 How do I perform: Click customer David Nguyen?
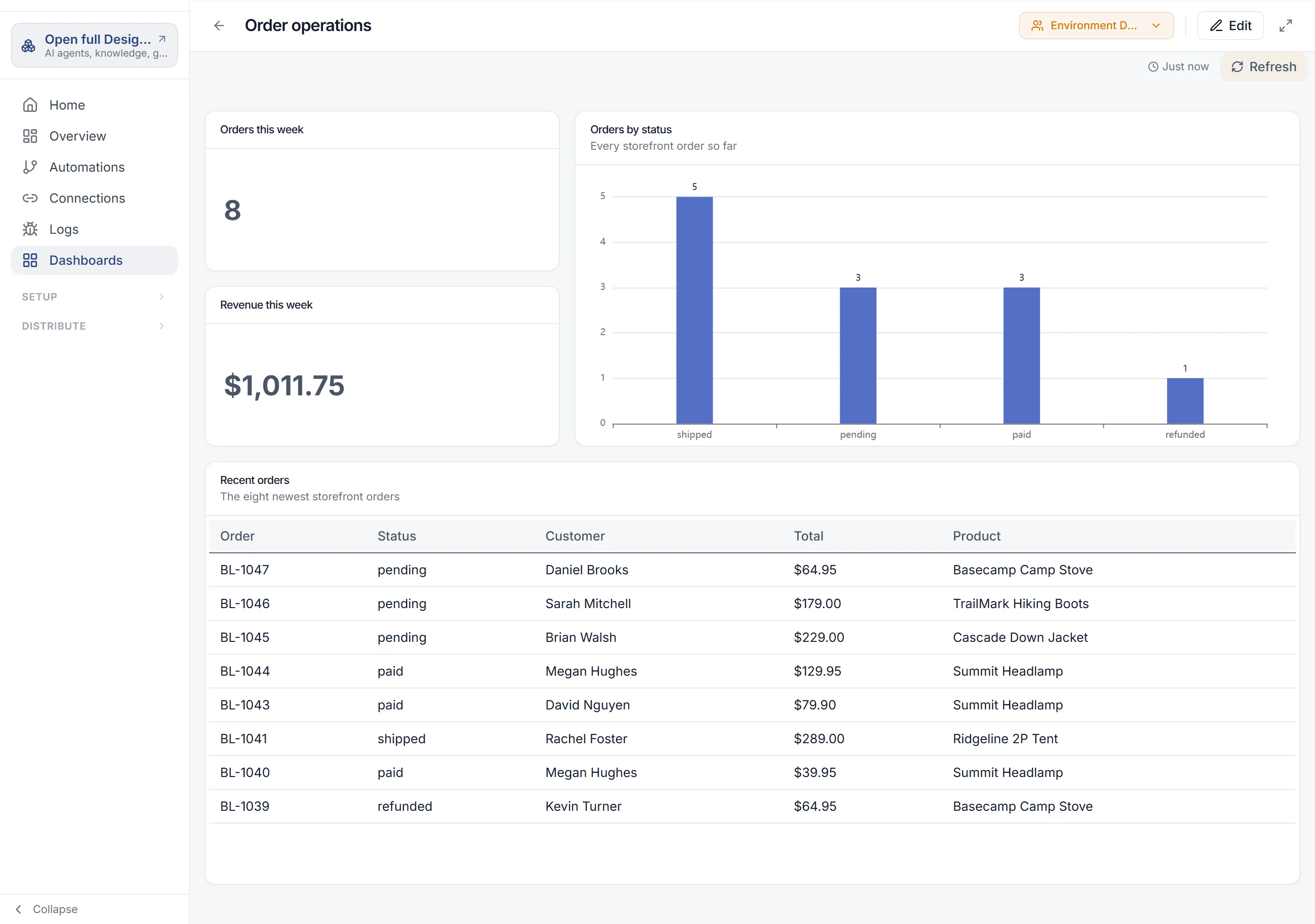[x=587, y=705]
